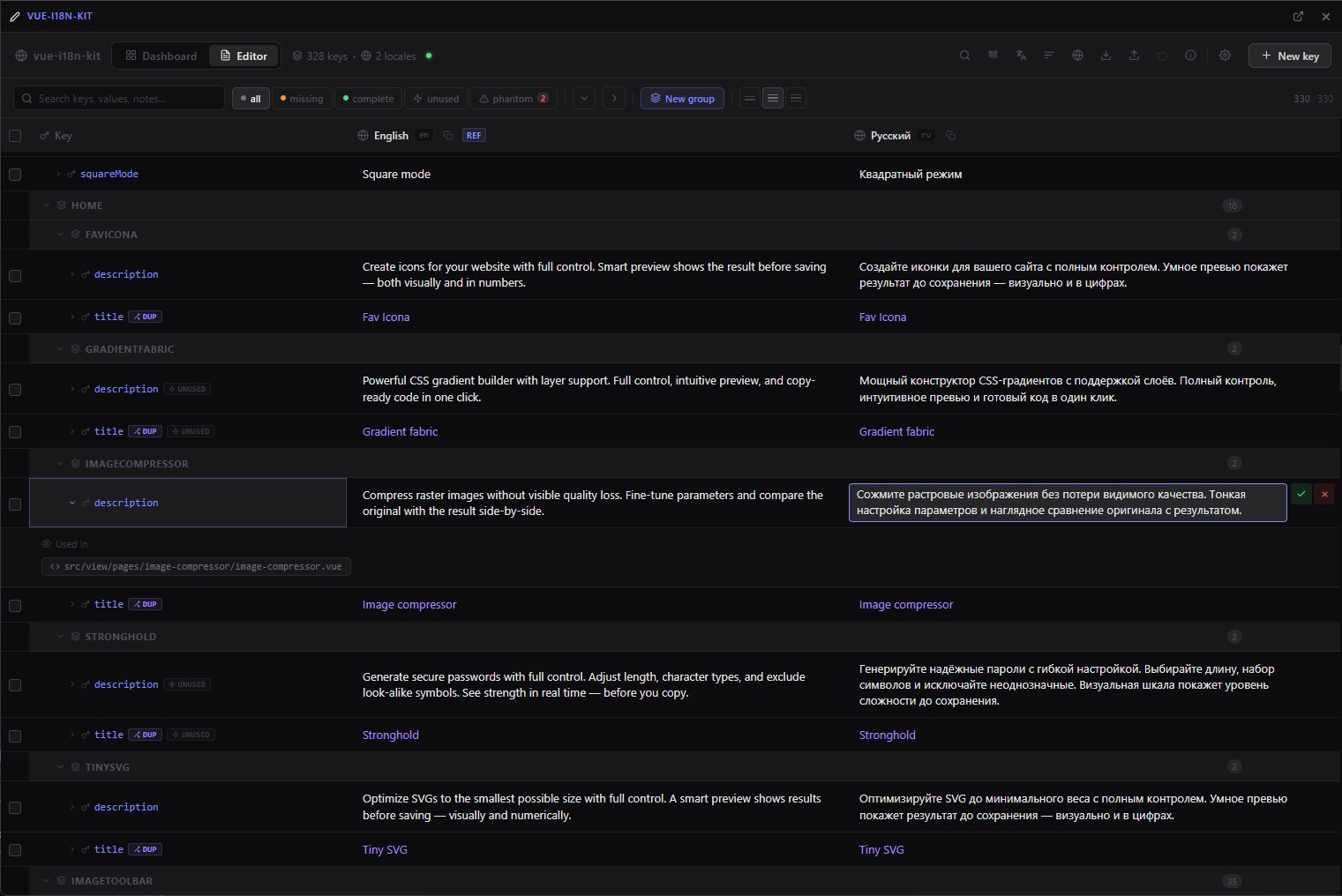Click the copy icon next to the Русский header
Viewport: 1342px width, 896px height.
(x=950, y=136)
